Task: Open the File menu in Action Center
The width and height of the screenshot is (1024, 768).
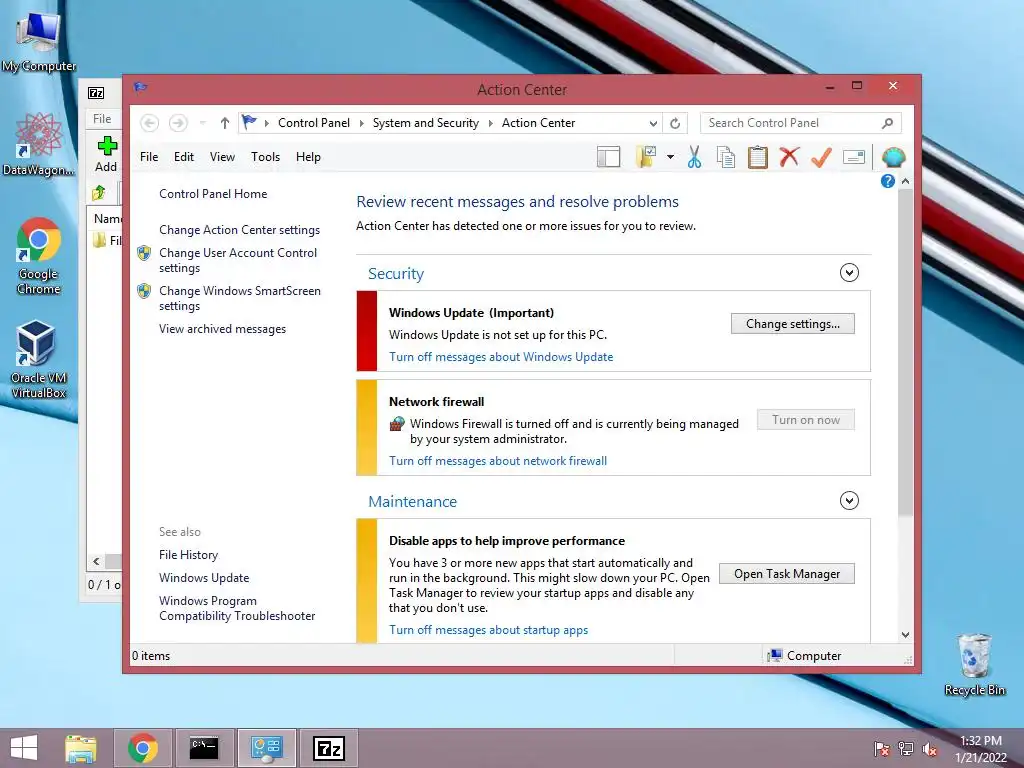Action: pyautogui.click(x=149, y=157)
